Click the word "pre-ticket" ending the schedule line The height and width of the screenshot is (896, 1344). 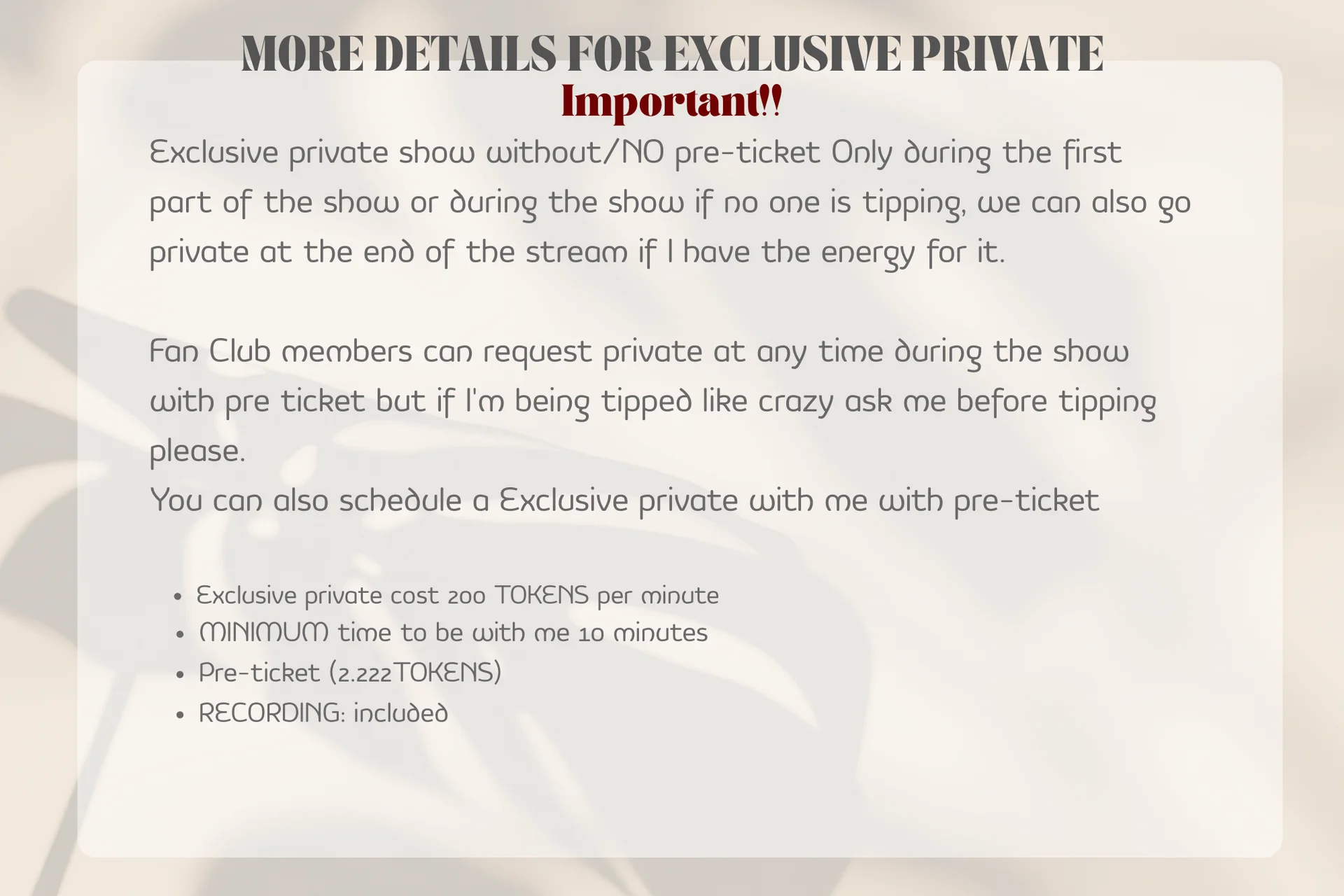click(x=1026, y=501)
